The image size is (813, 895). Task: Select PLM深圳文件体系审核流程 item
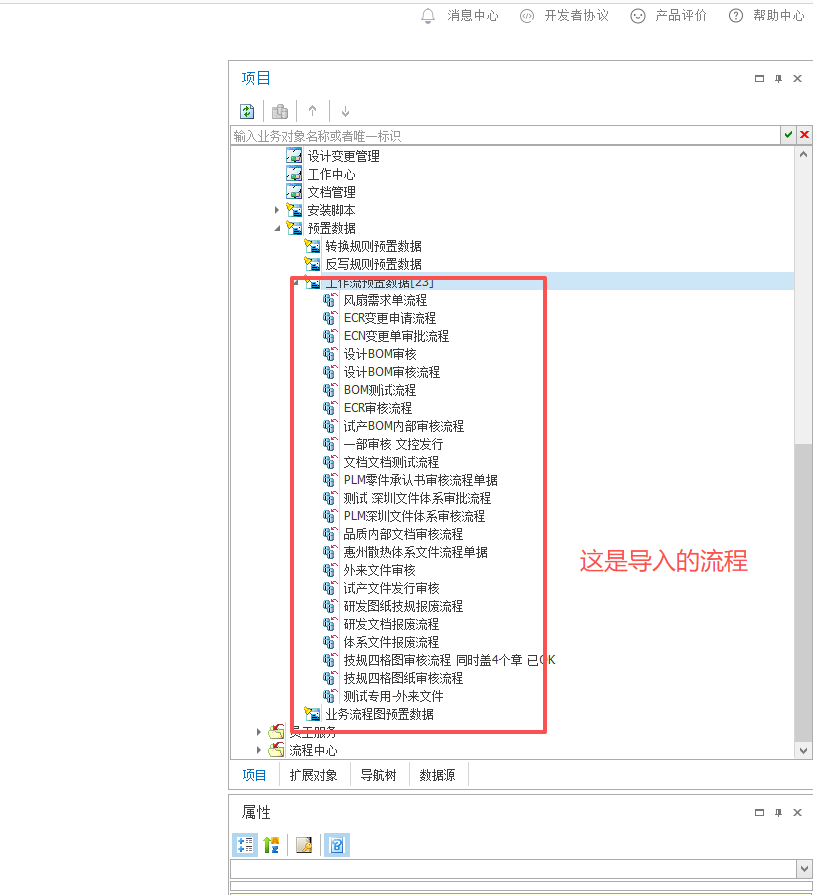[x=414, y=516]
